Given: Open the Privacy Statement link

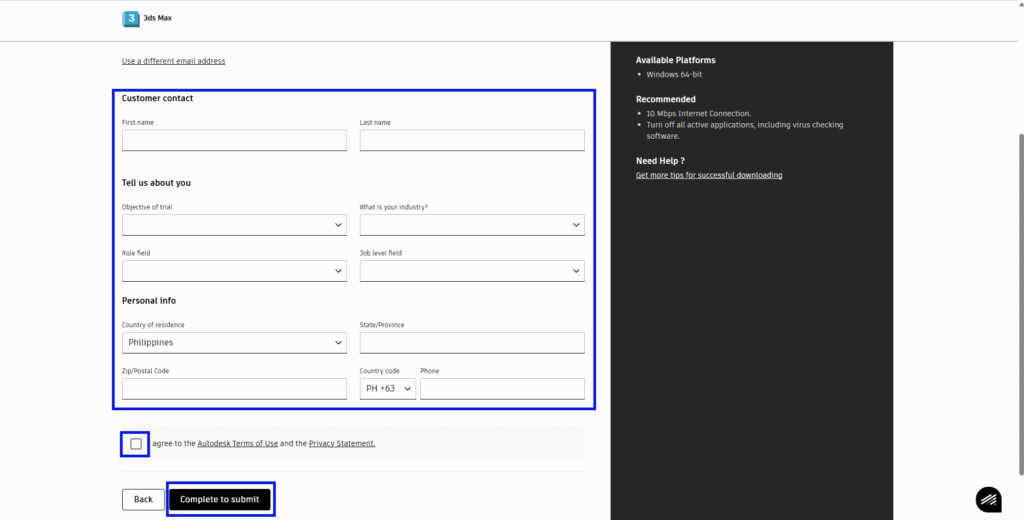Looking at the screenshot, I should (341, 443).
